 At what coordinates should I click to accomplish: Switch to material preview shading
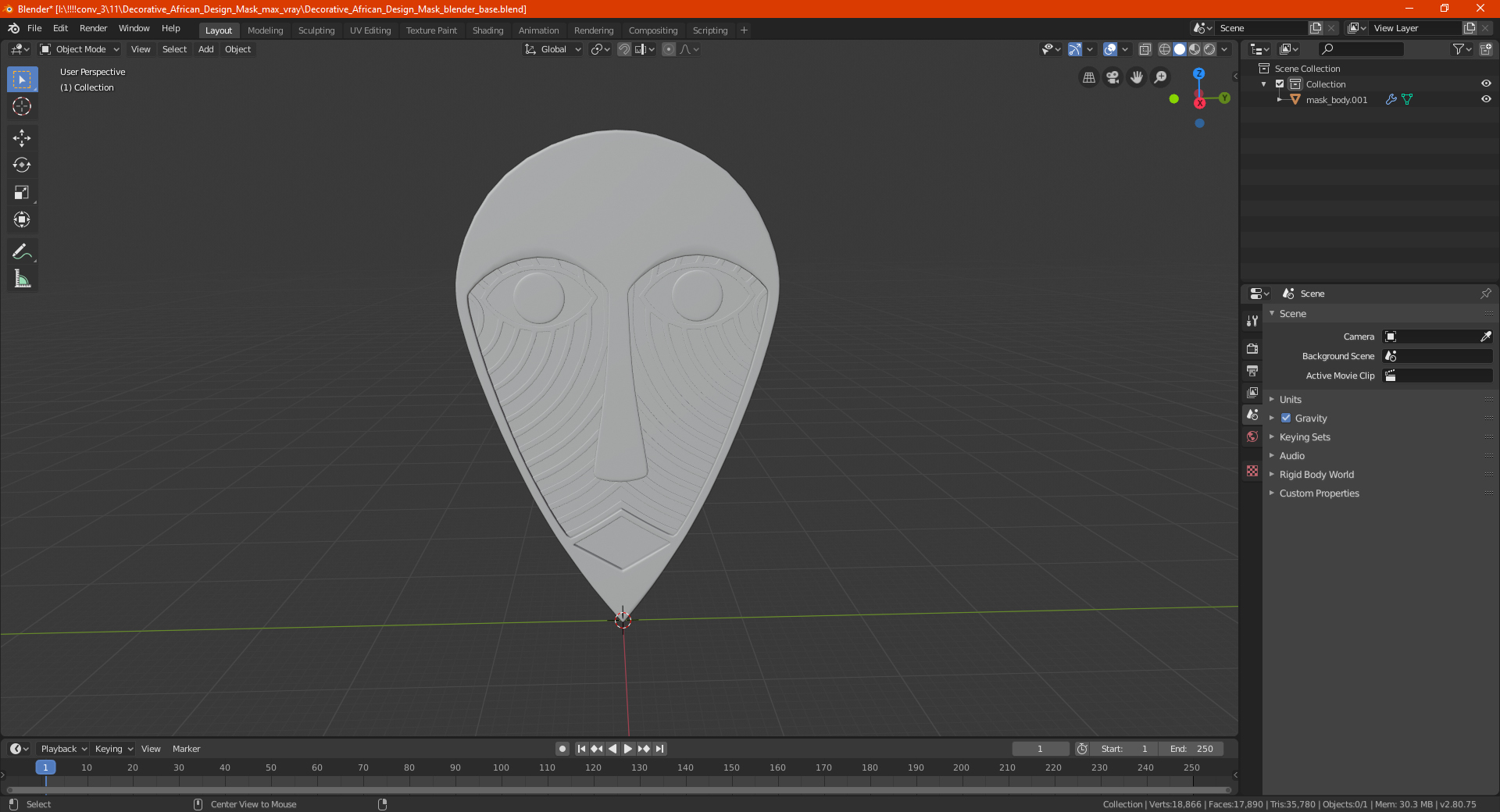pyautogui.click(x=1195, y=49)
